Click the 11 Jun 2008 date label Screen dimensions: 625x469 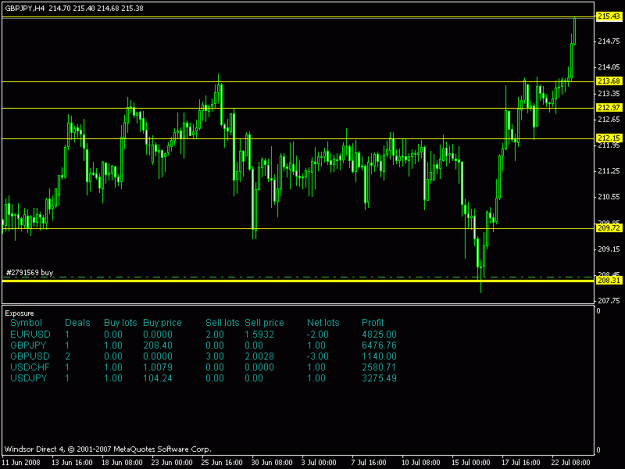tap(21, 463)
